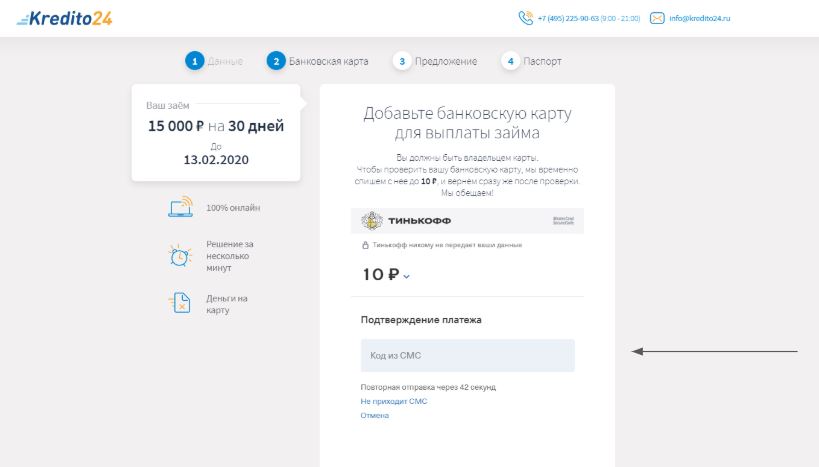This screenshot has height=467, width=819.
Task: Select step 1 circle Данные
Action: (x=194, y=61)
